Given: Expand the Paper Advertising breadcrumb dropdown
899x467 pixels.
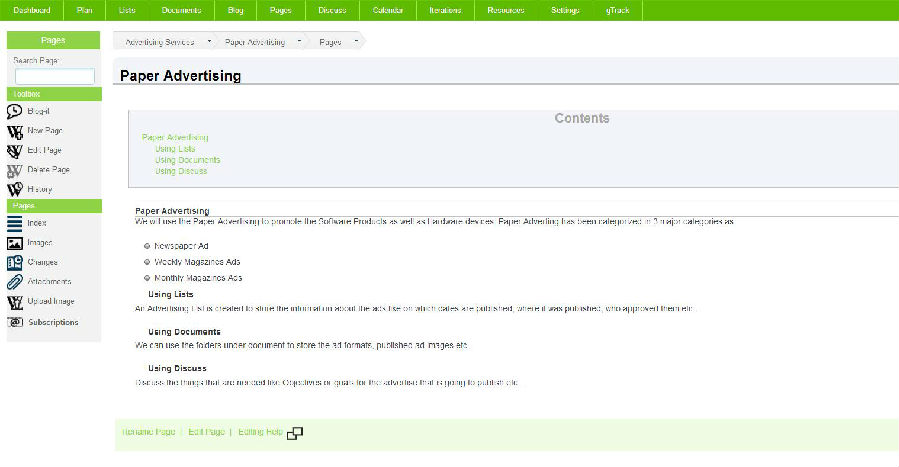Looking at the screenshot, I should 298,42.
